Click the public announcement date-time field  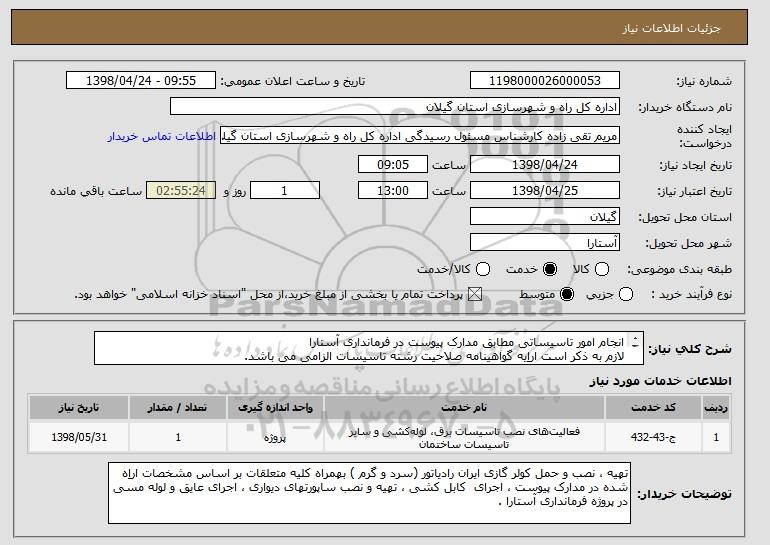click(141, 81)
